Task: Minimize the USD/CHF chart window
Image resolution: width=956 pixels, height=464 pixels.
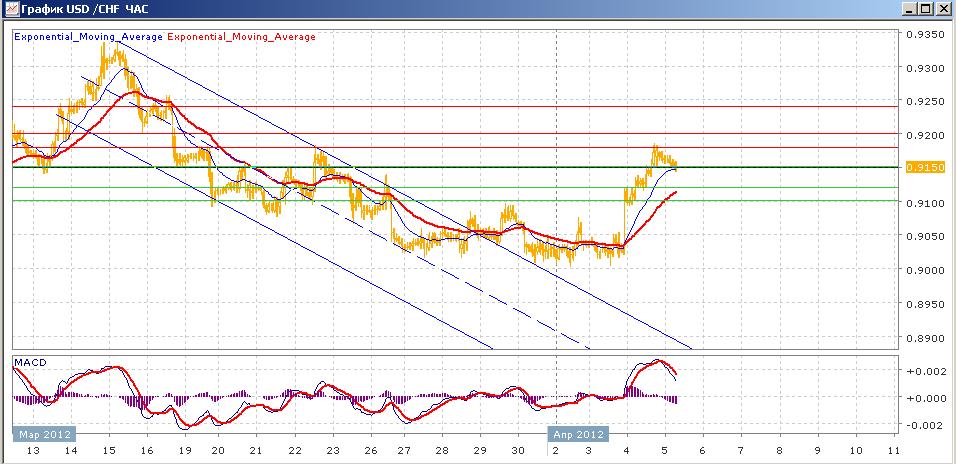Action: point(911,9)
